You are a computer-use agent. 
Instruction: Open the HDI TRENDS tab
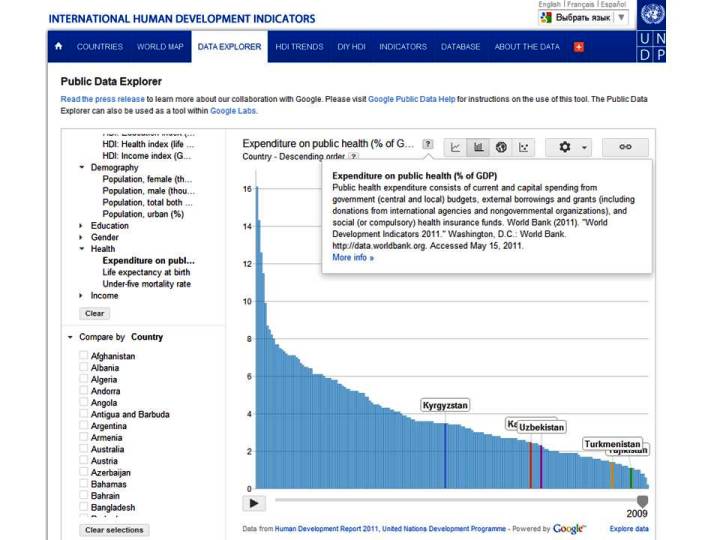click(300, 47)
